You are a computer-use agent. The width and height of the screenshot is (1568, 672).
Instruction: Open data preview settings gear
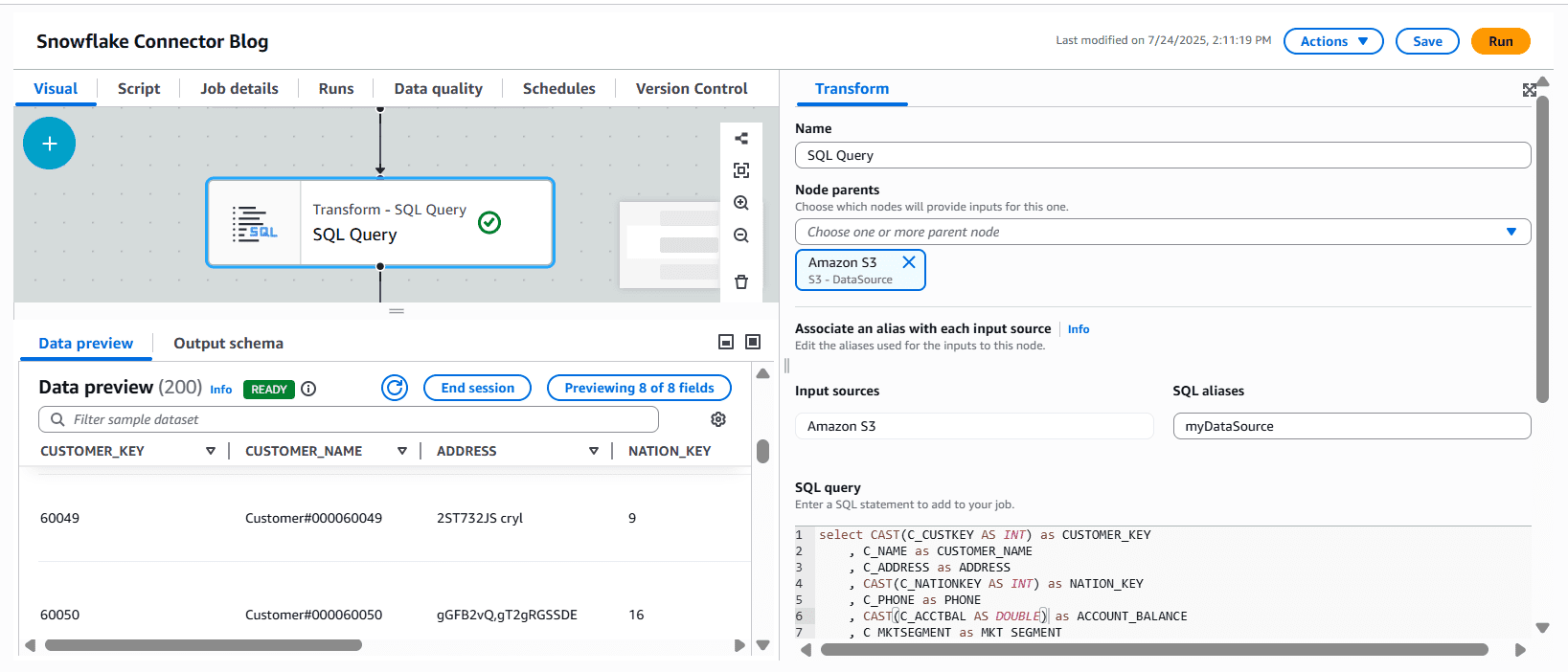(x=718, y=419)
